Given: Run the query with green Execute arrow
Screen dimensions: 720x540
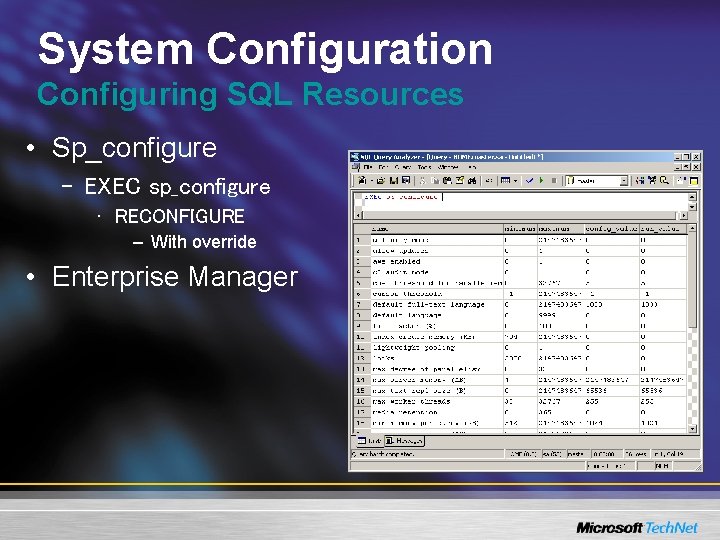Looking at the screenshot, I should pos(541,180).
